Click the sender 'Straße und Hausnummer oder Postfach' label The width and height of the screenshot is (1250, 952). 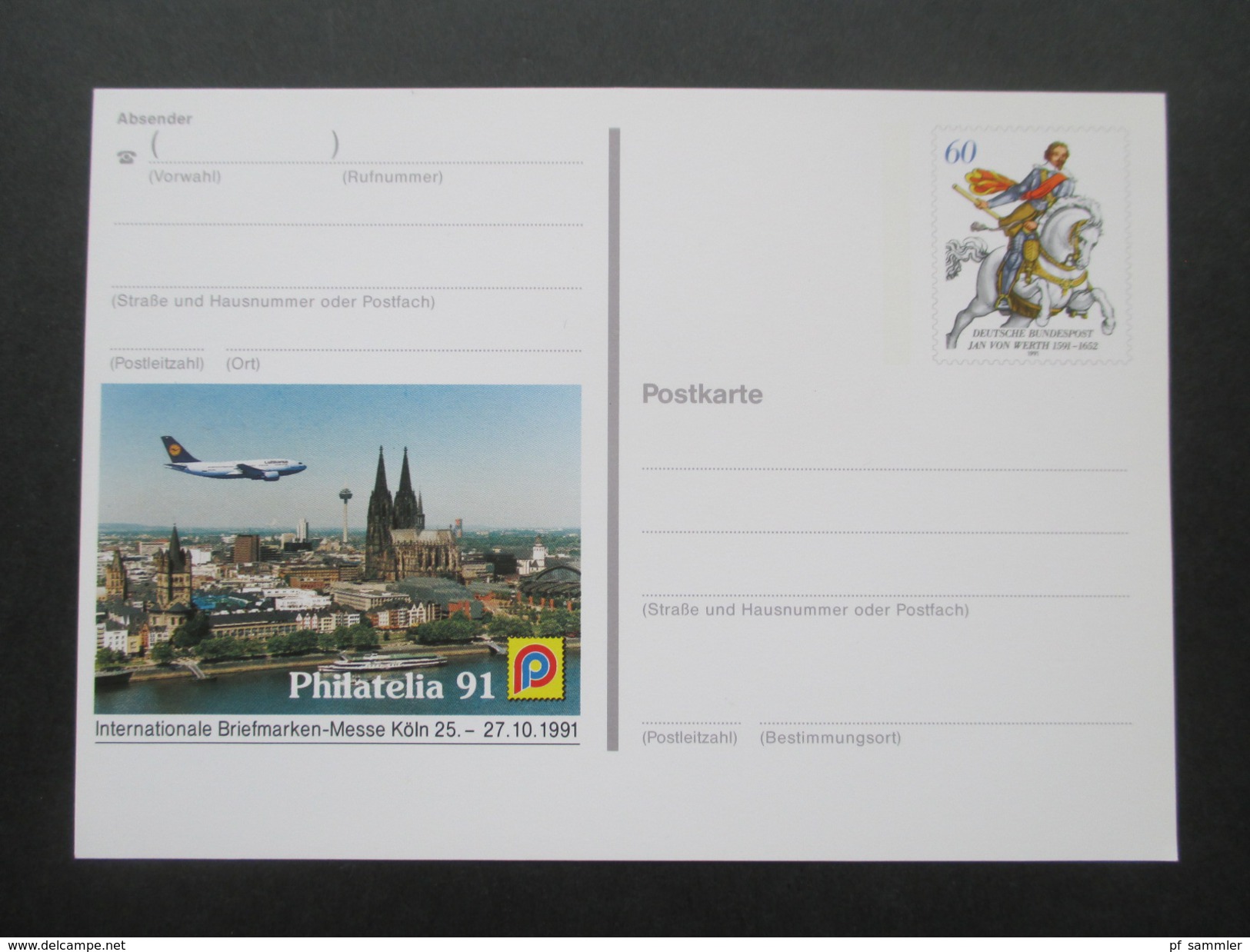[x=273, y=301]
